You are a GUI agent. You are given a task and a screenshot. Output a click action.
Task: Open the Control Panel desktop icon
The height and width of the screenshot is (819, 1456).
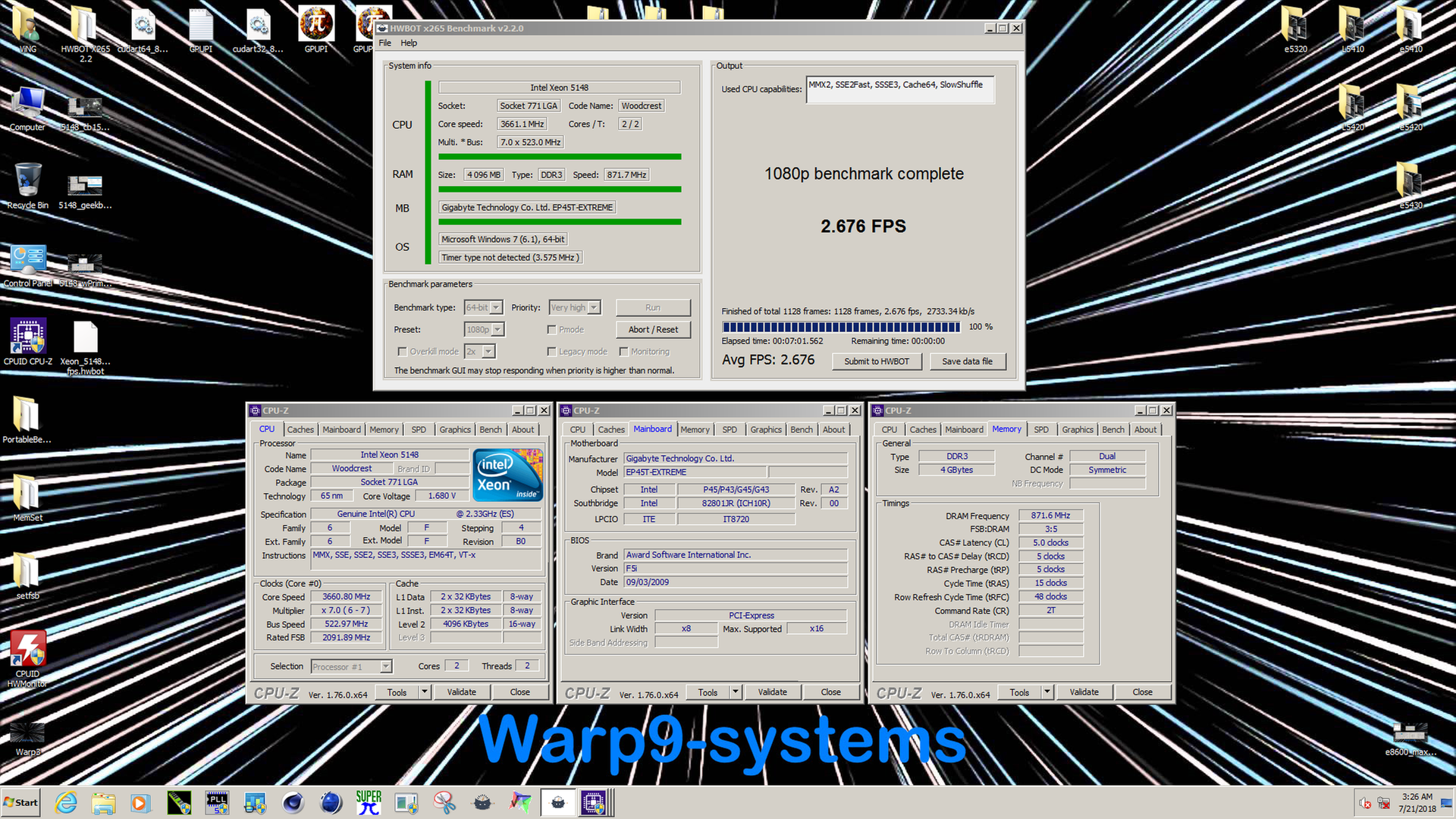pos(28,265)
